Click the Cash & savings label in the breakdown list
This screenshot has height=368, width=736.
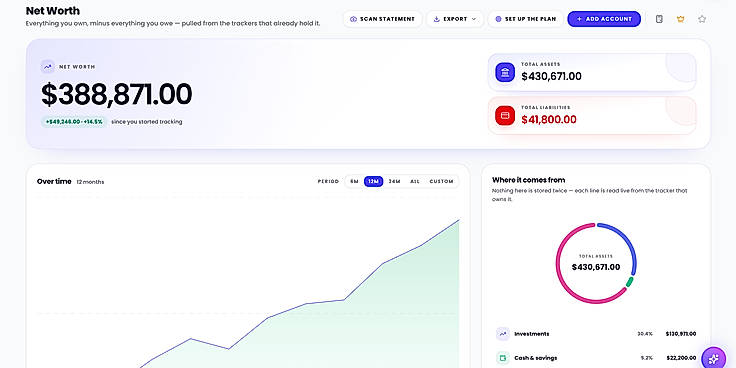click(536, 358)
